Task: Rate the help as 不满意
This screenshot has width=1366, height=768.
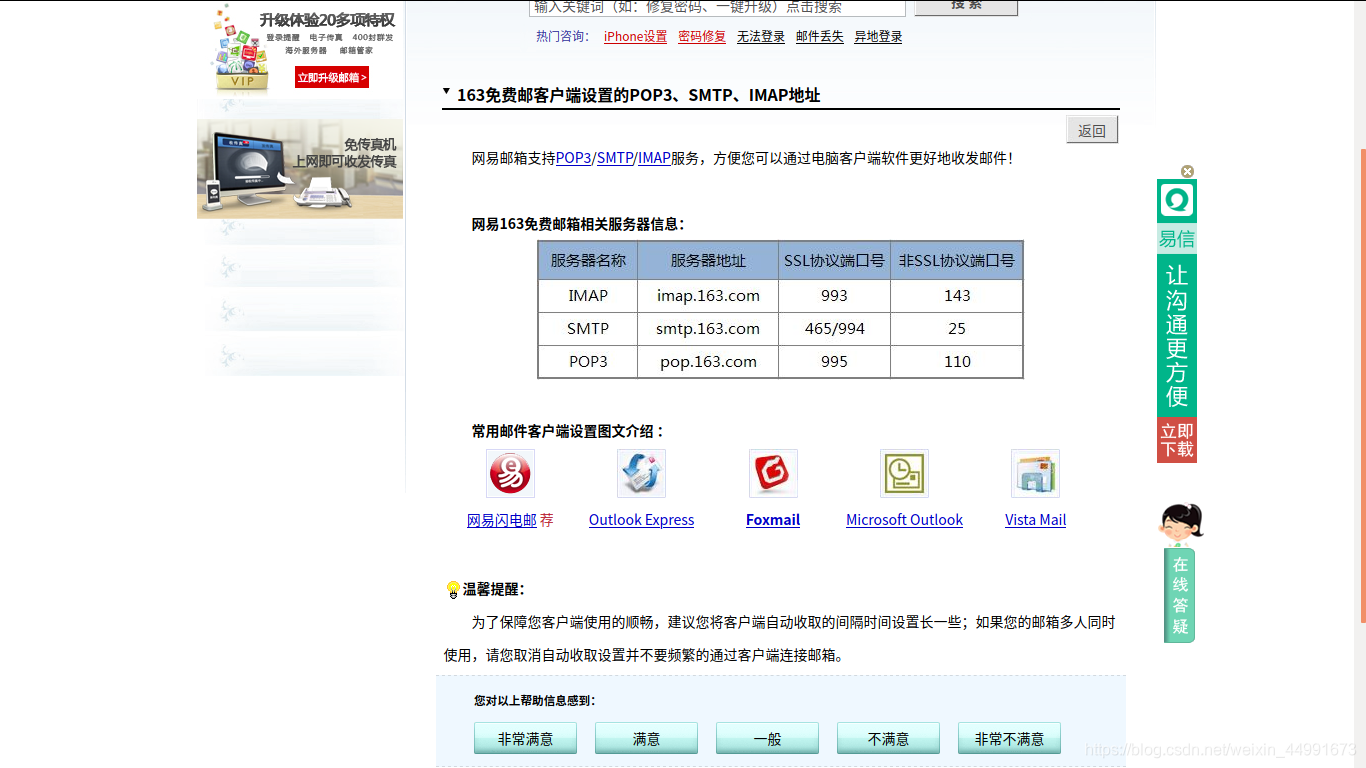Action: [888, 738]
